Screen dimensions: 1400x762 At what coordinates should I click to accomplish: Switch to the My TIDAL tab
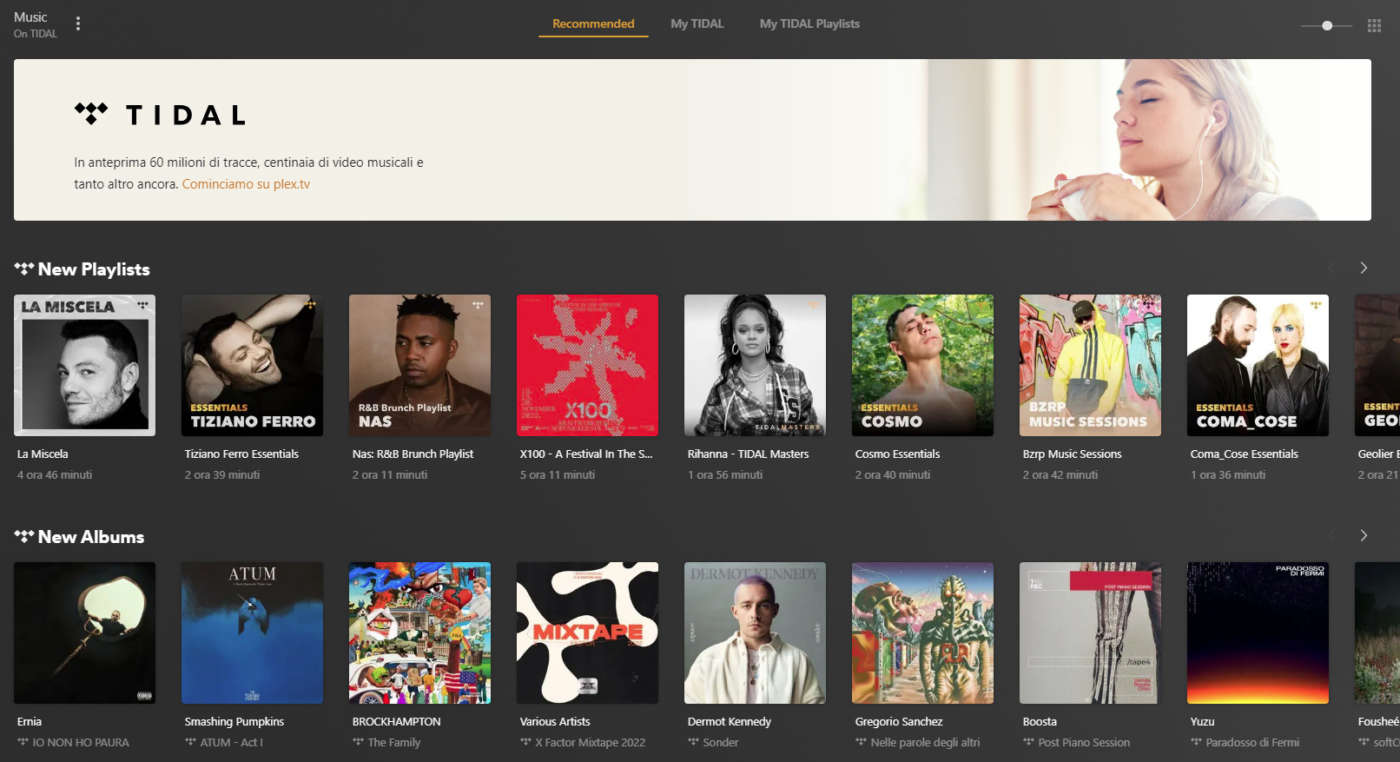coord(697,24)
